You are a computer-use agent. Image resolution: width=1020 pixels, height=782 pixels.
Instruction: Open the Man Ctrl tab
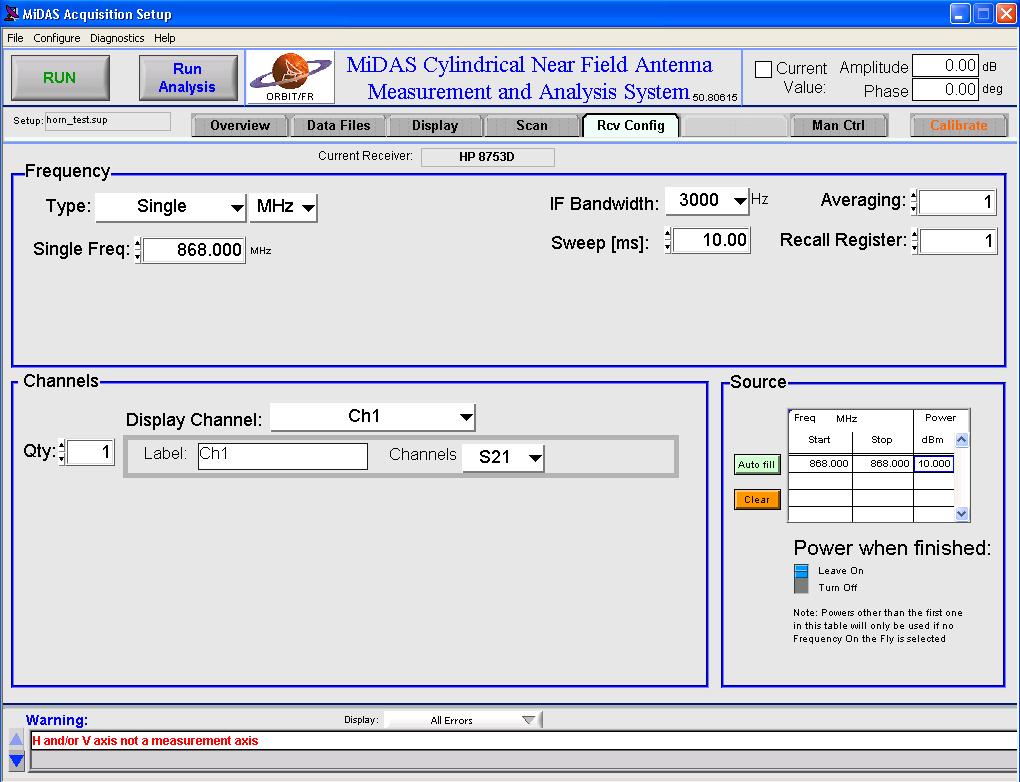click(839, 126)
